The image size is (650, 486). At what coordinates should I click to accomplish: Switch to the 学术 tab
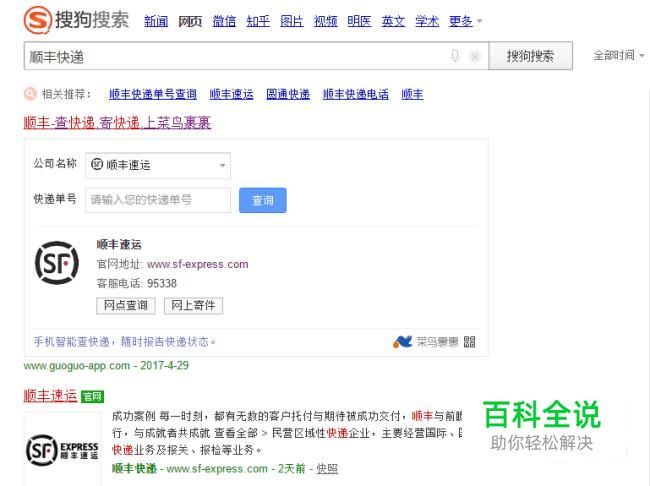click(427, 21)
